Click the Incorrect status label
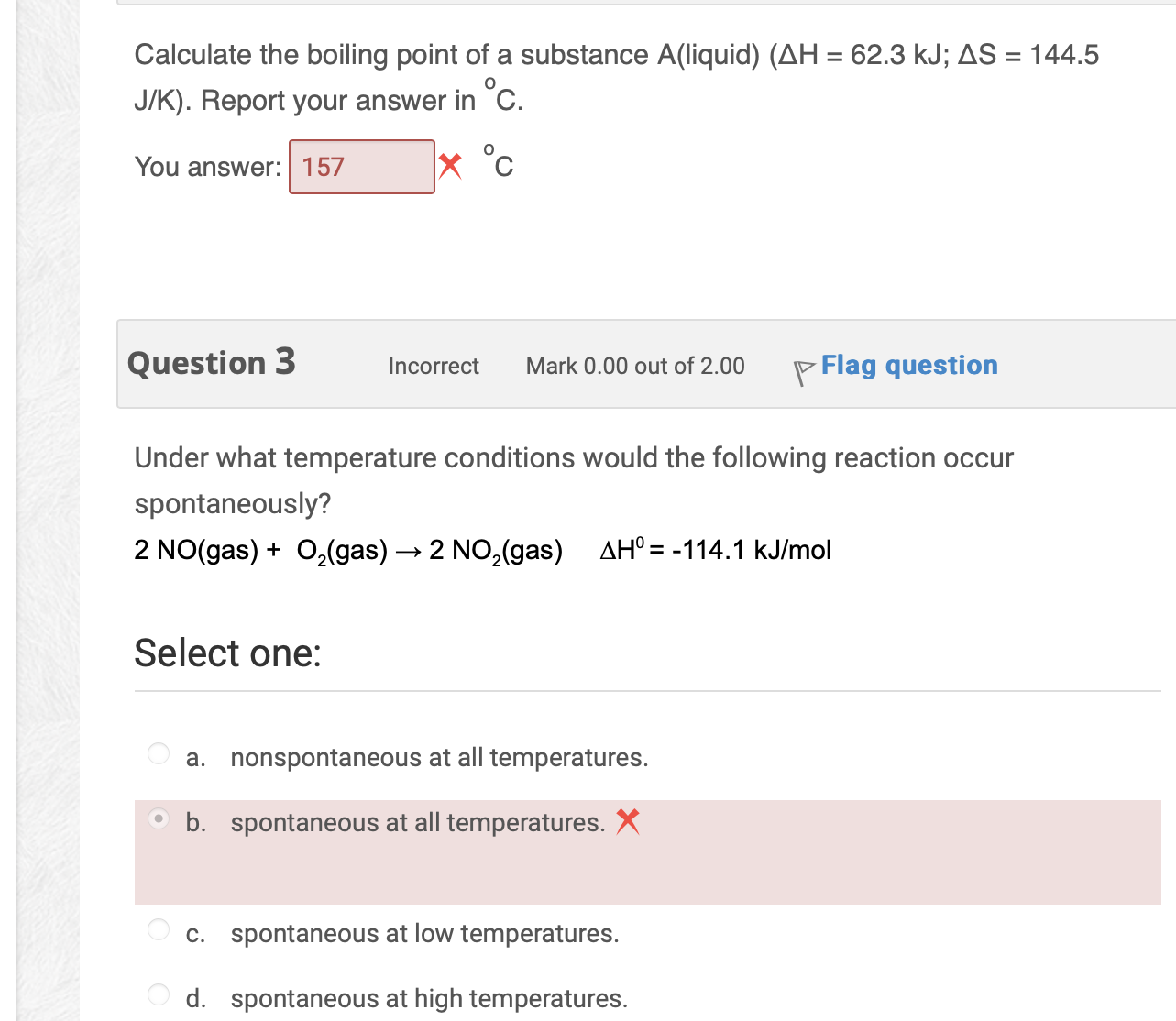1176x1021 pixels. [x=434, y=366]
